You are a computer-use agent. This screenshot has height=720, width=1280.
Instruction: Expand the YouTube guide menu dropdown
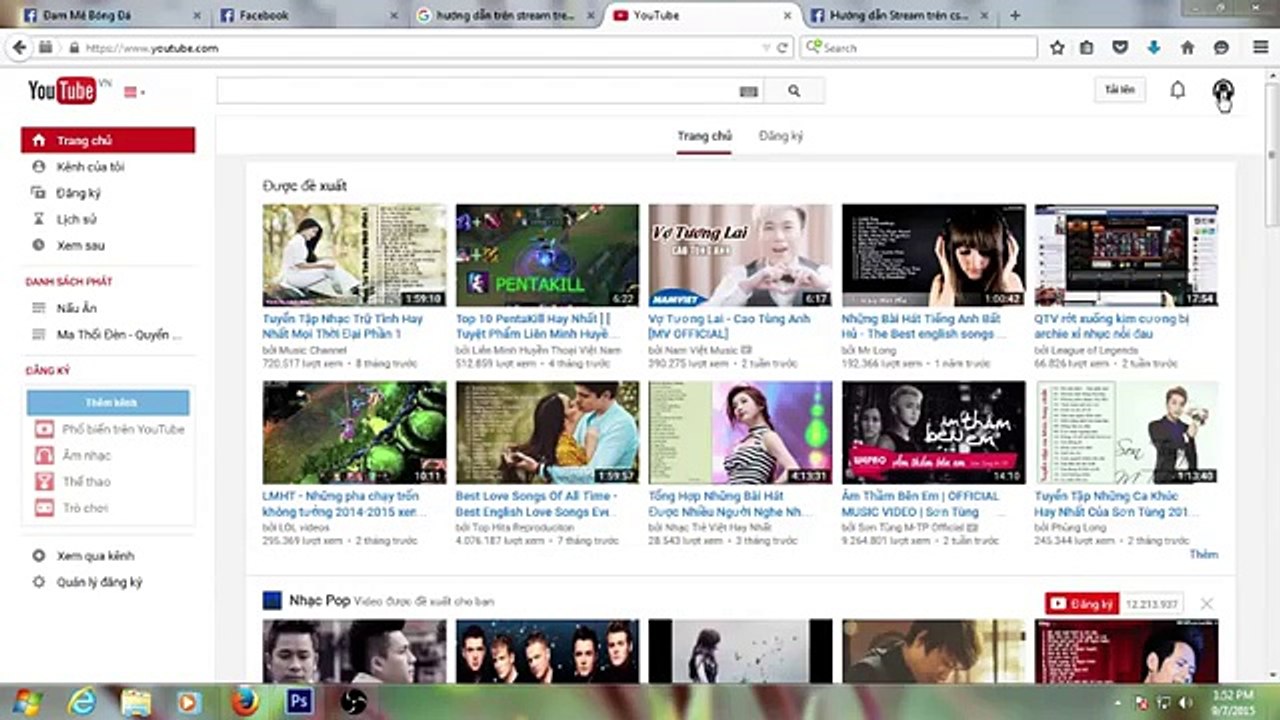coord(134,92)
